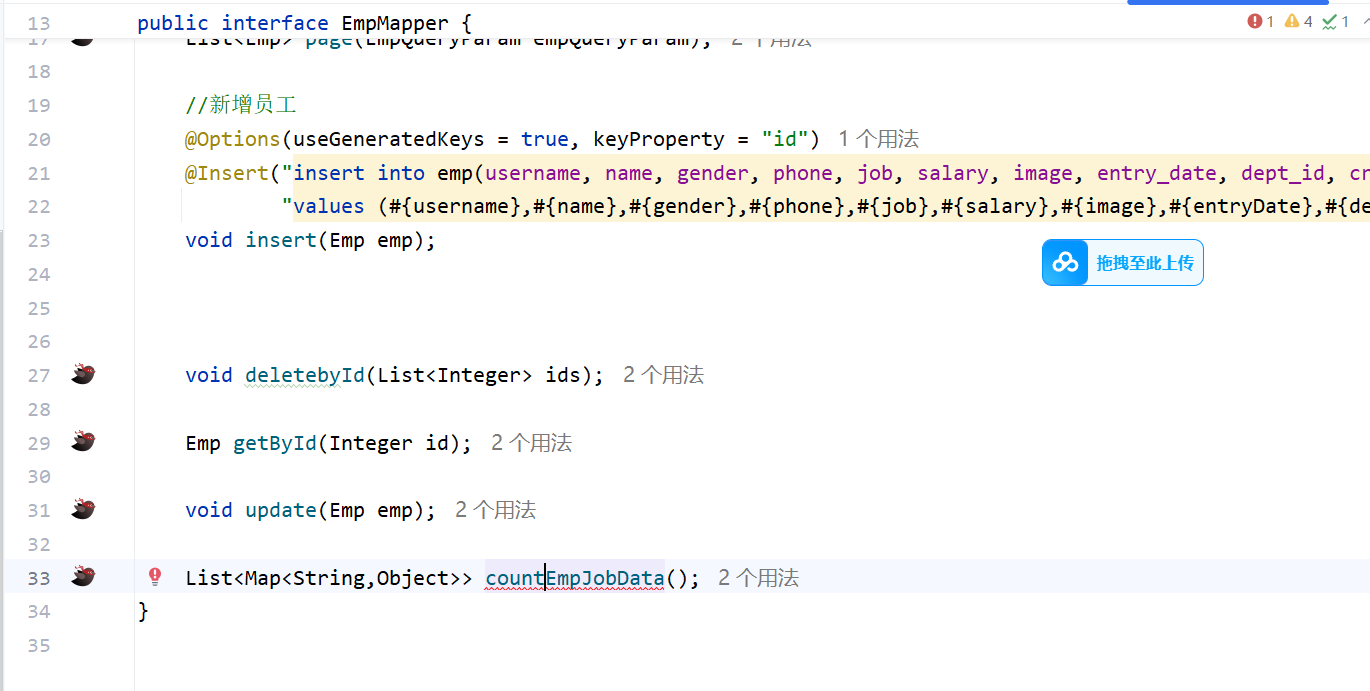The image size is (1370, 691).
Task: Place cursor on deletebyId method name
Action: (305, 375)
